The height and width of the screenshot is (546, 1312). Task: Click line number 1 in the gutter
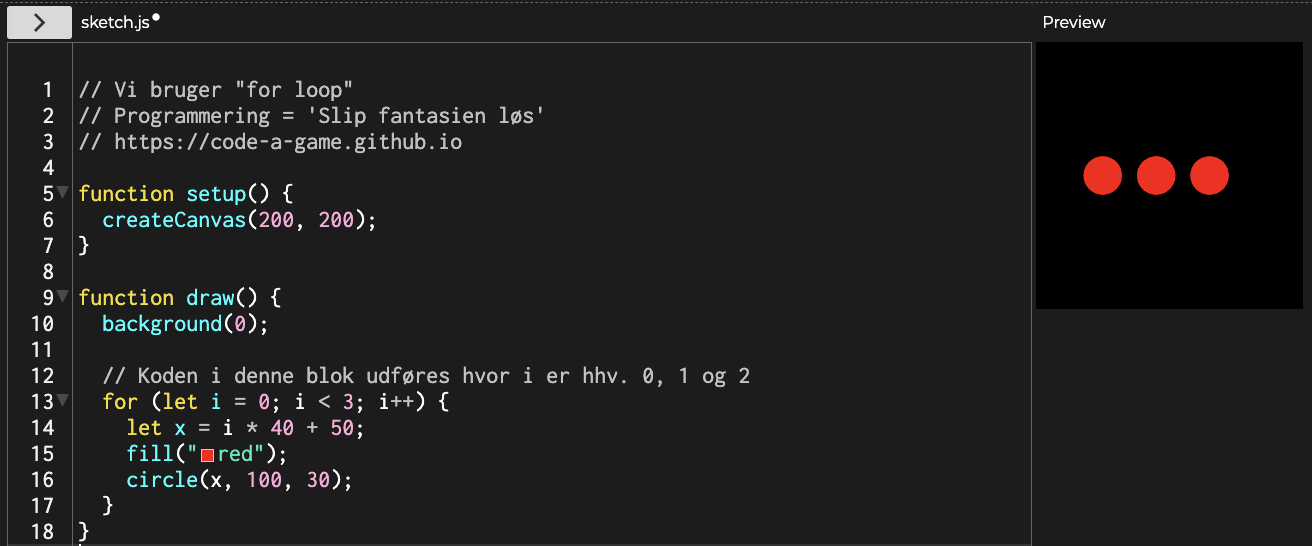pos(47,90)
